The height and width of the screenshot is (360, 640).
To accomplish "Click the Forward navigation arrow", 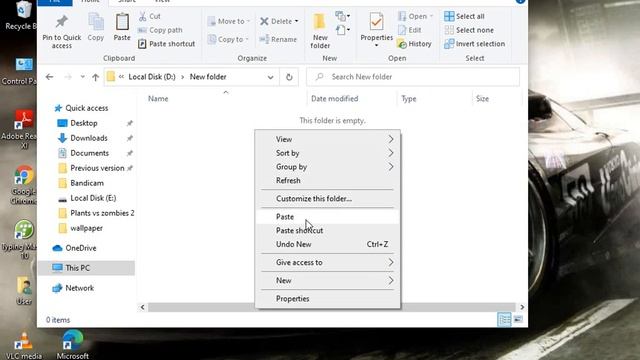I will tap(68, 77).
